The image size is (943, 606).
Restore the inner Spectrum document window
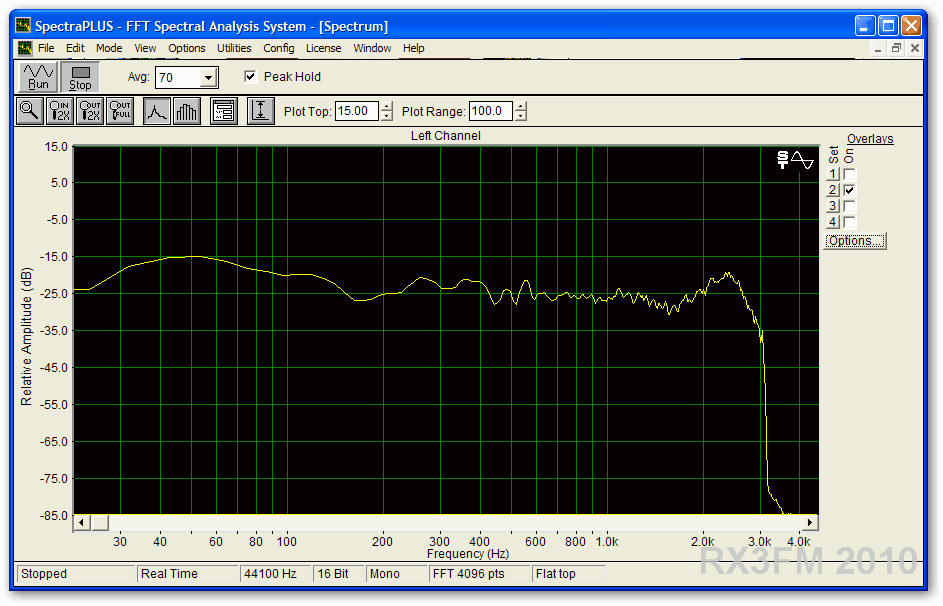coord(897,49)
